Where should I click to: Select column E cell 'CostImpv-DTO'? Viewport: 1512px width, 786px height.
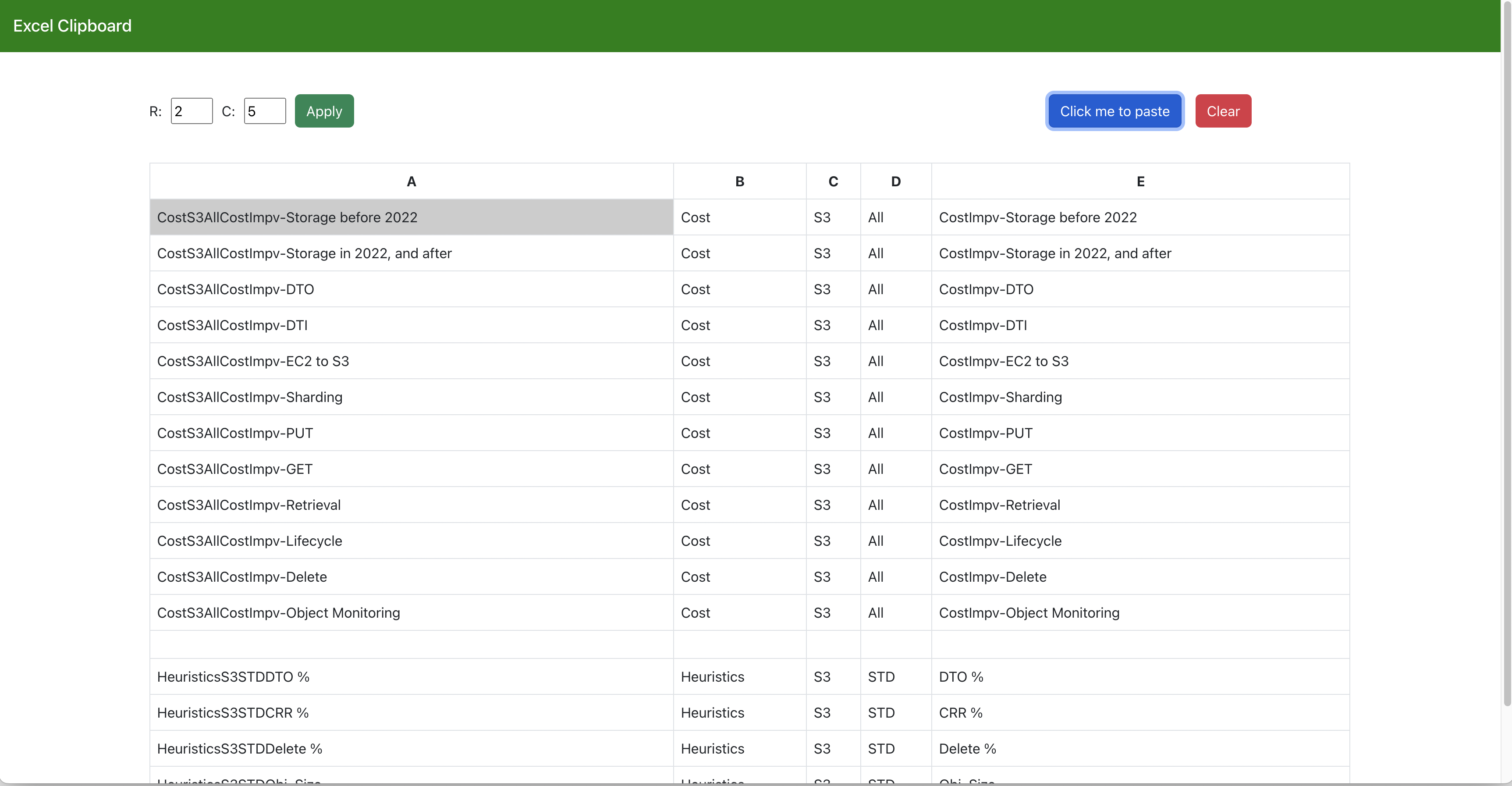pos(1140,289)
